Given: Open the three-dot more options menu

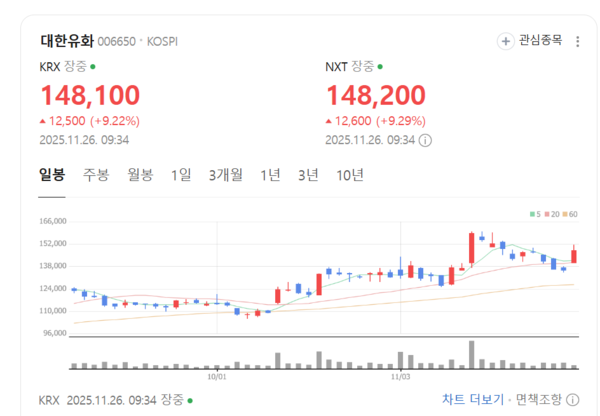Looking at the screenshot, I should pos(577,41).
